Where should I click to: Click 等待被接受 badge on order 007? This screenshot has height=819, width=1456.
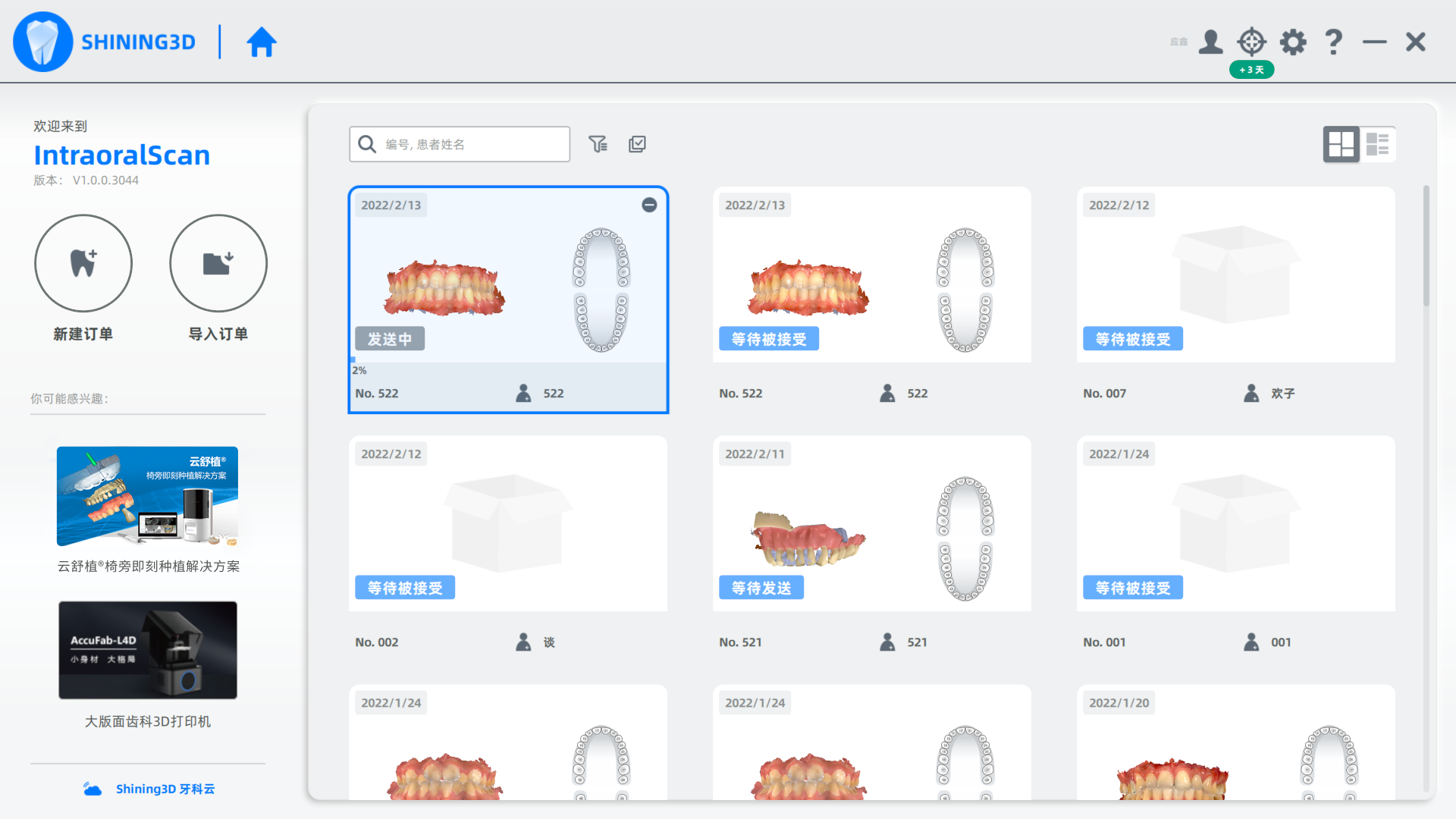point(1132,339)
